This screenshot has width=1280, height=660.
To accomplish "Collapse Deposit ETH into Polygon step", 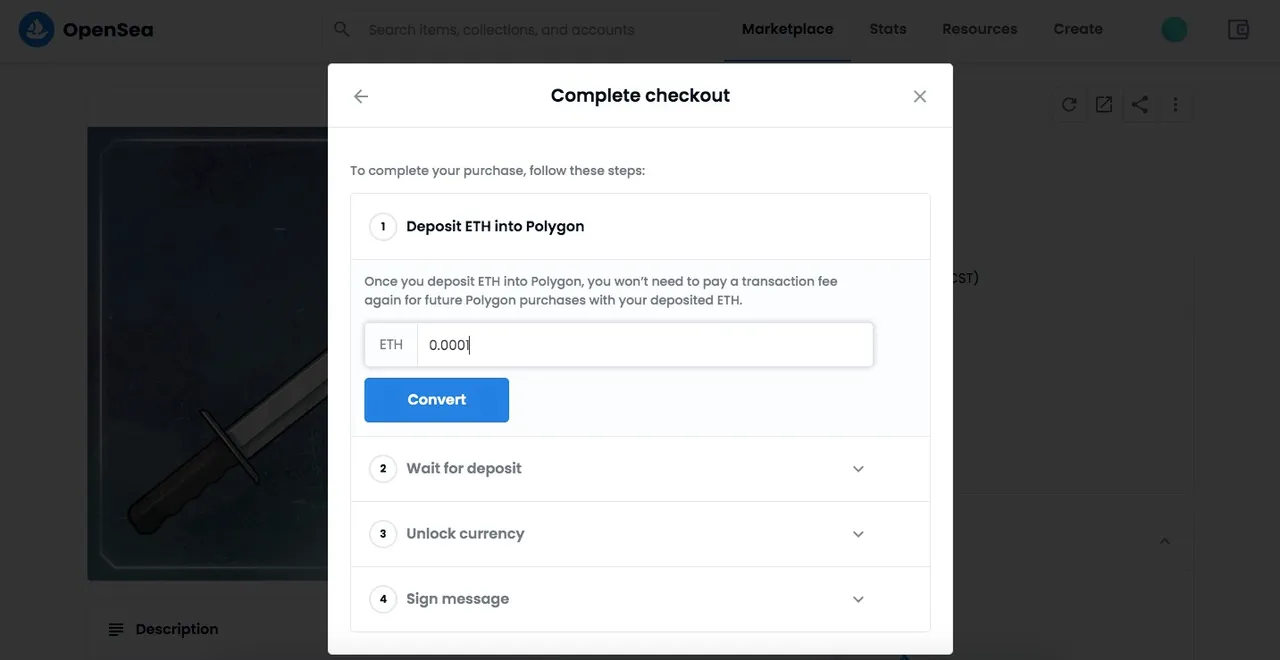I will point(640,227).
